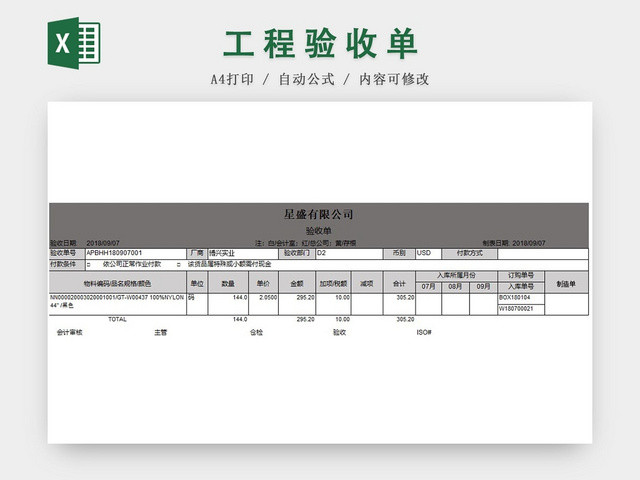Select the 08月 month header

[455, 287]
